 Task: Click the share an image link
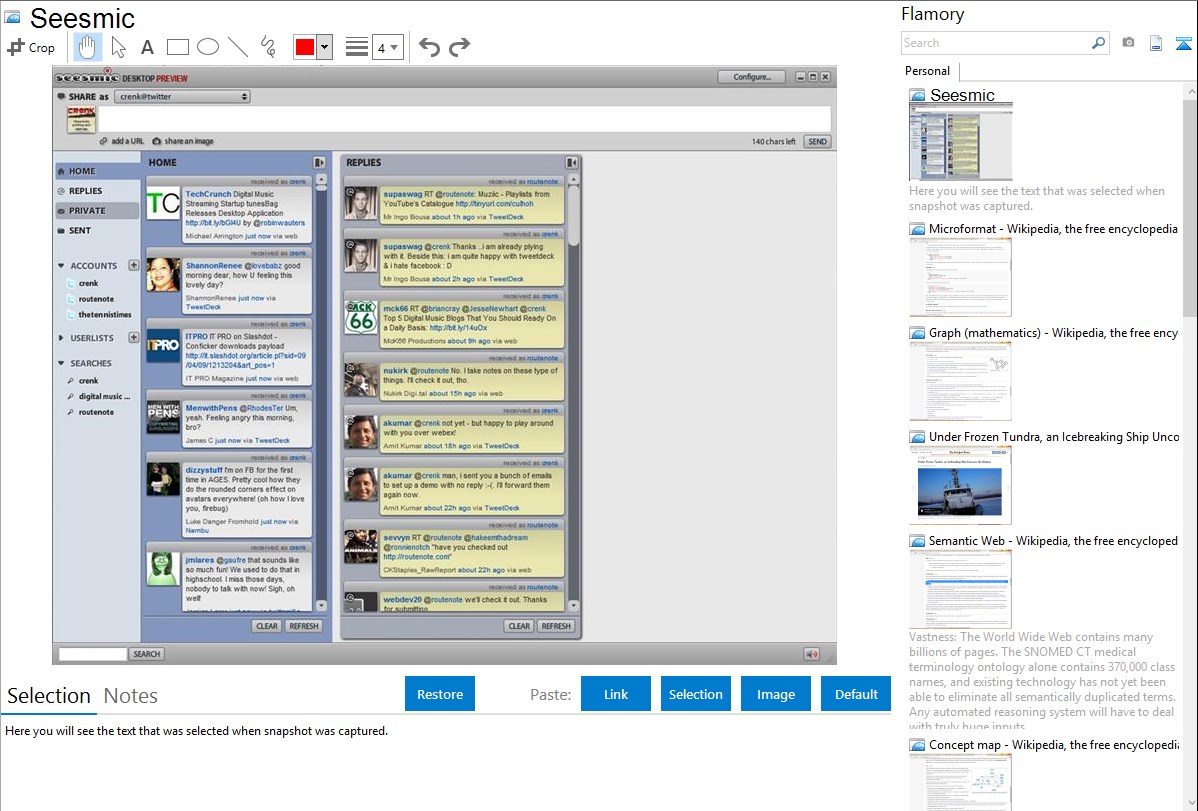183,141
